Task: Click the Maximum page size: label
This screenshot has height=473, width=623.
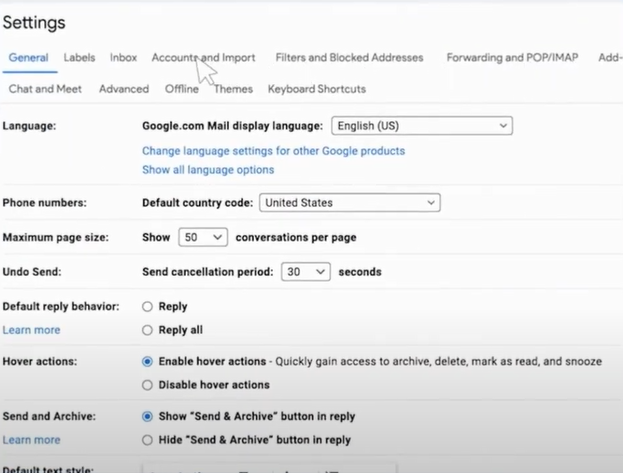Action: tap(56, 237)
